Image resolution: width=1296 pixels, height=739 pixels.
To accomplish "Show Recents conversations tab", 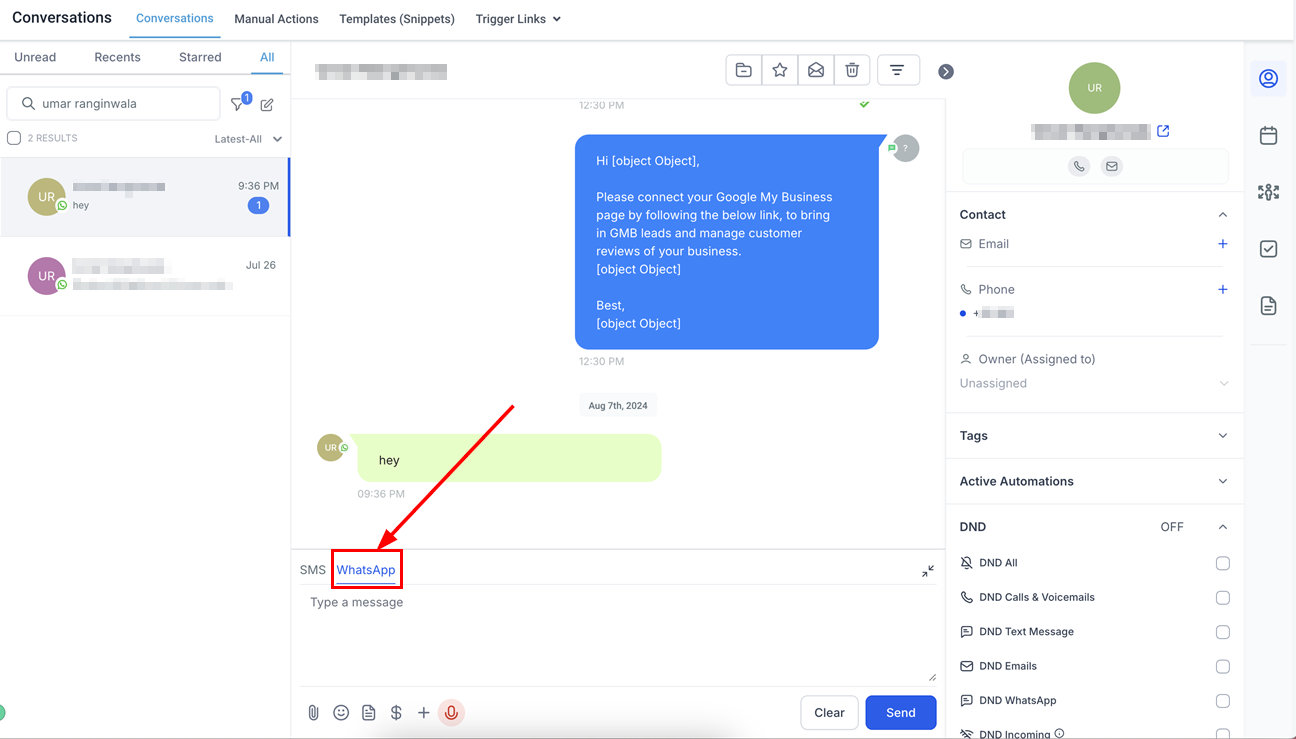I will tap(117, 57).
